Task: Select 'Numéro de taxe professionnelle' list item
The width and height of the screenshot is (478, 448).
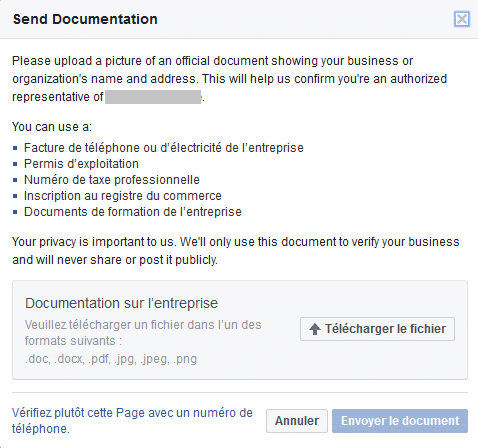Action: (112, 180)
